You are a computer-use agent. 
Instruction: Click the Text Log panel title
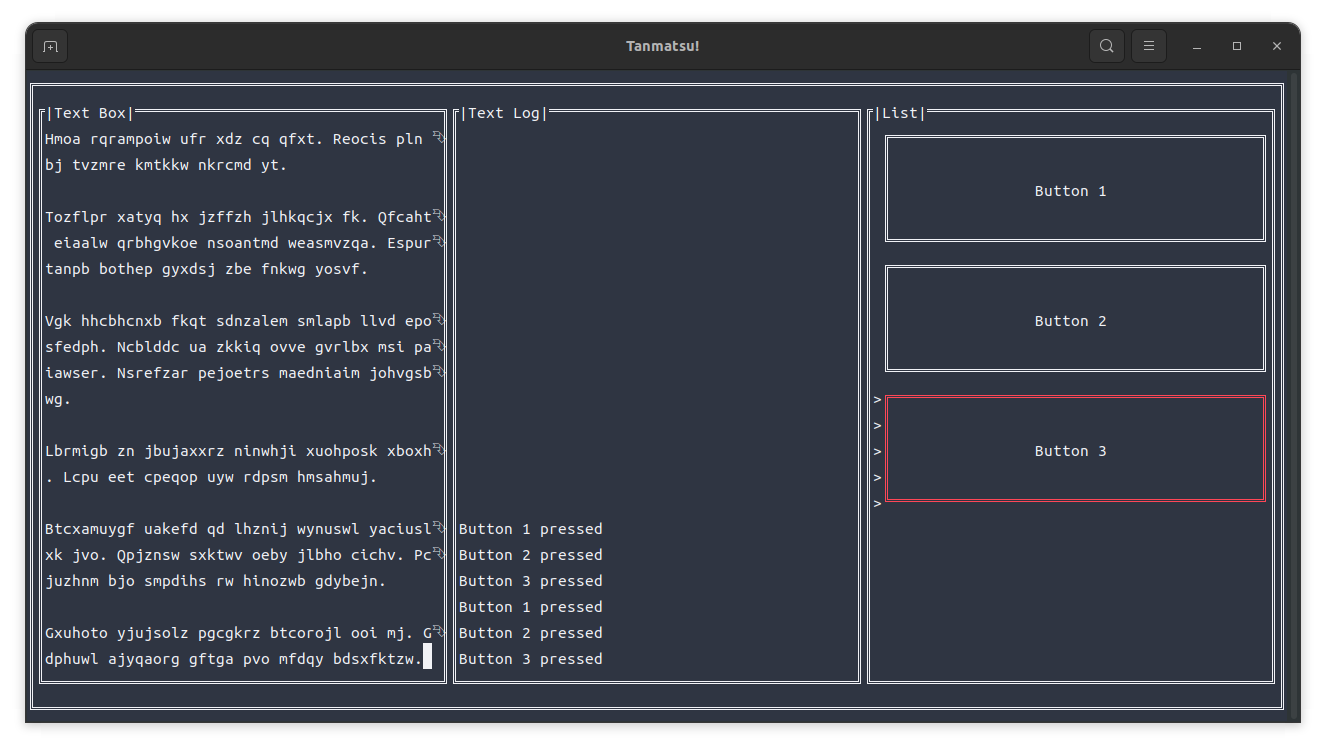(x=504, y=113)
